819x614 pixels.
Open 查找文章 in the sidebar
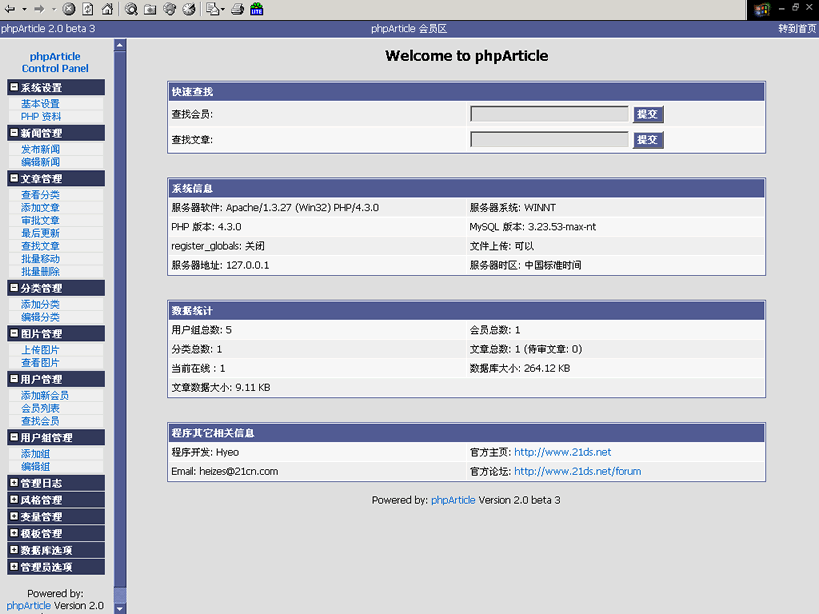point(40,246)
